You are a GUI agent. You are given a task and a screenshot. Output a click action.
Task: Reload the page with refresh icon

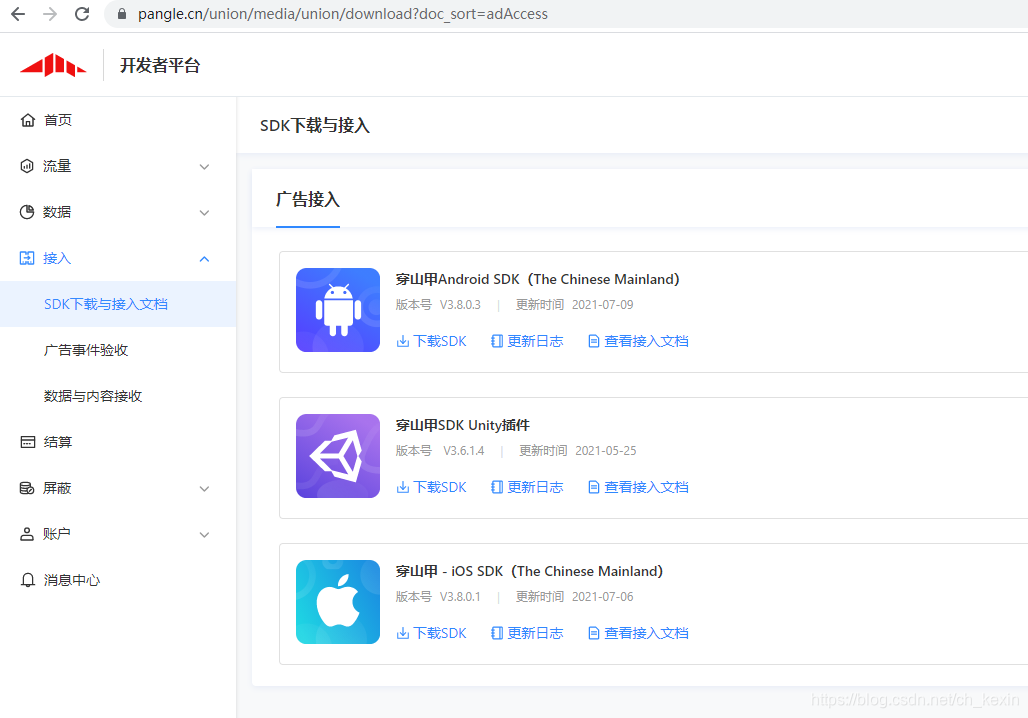[82, 14]
